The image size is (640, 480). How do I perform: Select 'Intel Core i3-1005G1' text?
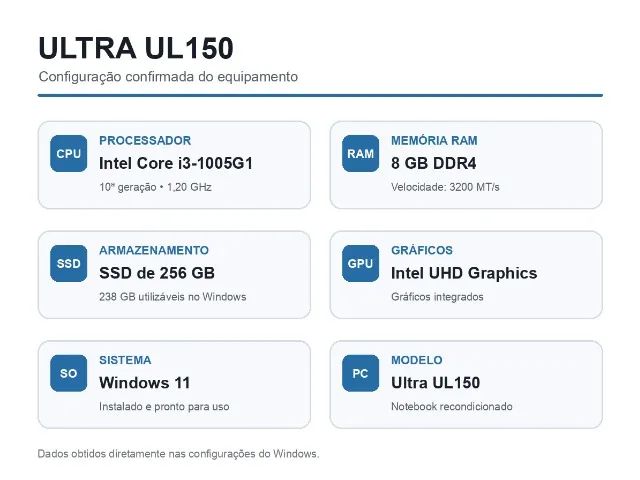pyautogui.click(x=176, y=163)
